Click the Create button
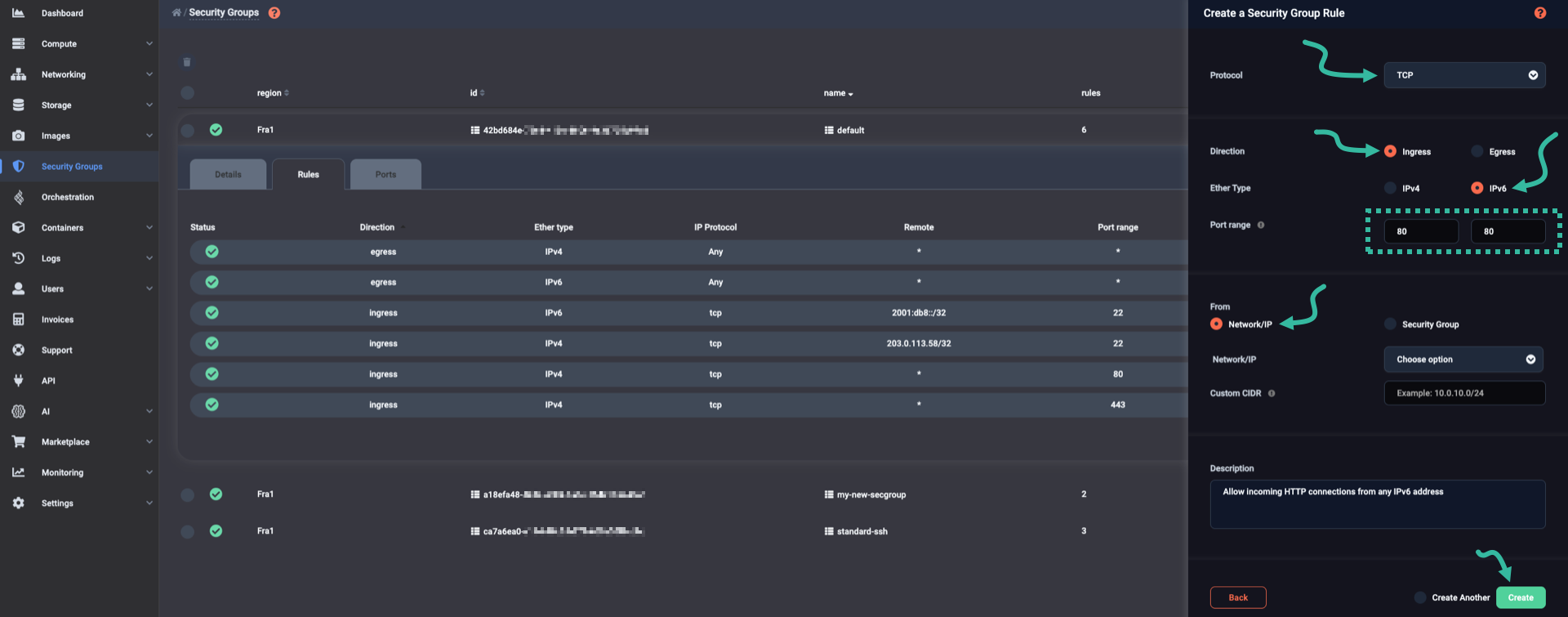Image resolution: width=1568 pixels, height=617 pixels. coord(1521,597)
